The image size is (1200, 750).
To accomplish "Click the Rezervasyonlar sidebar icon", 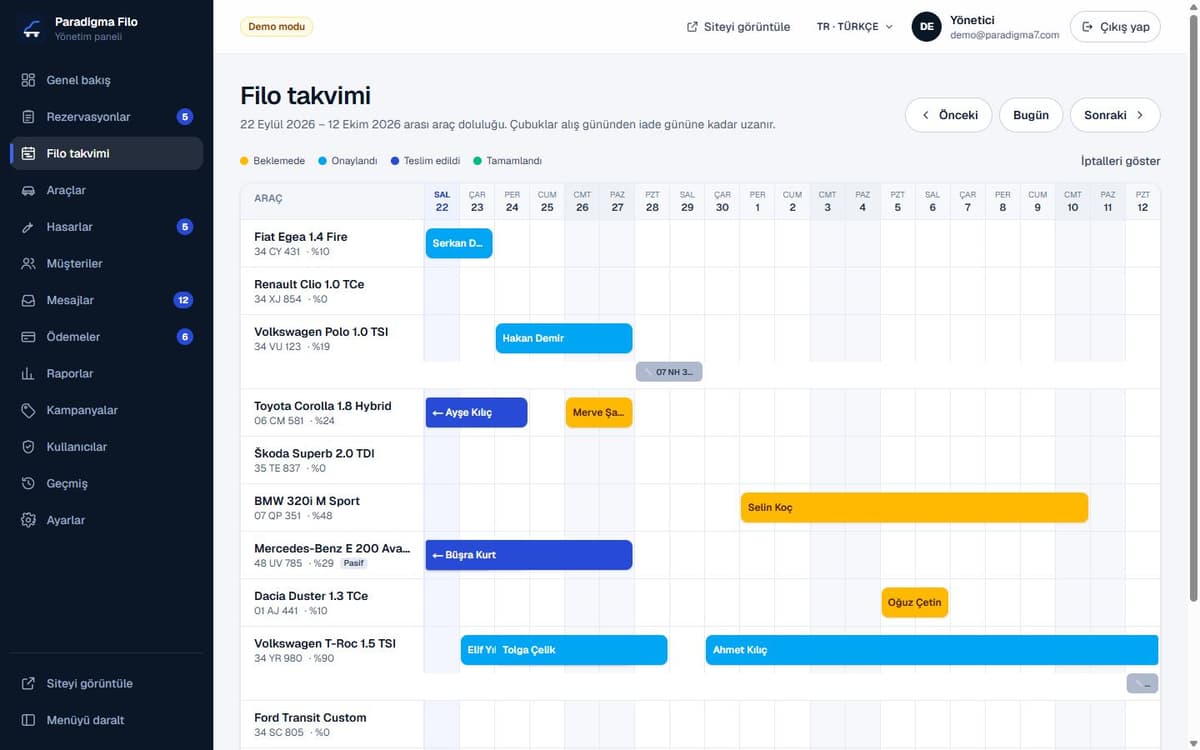I will point(28,117).
